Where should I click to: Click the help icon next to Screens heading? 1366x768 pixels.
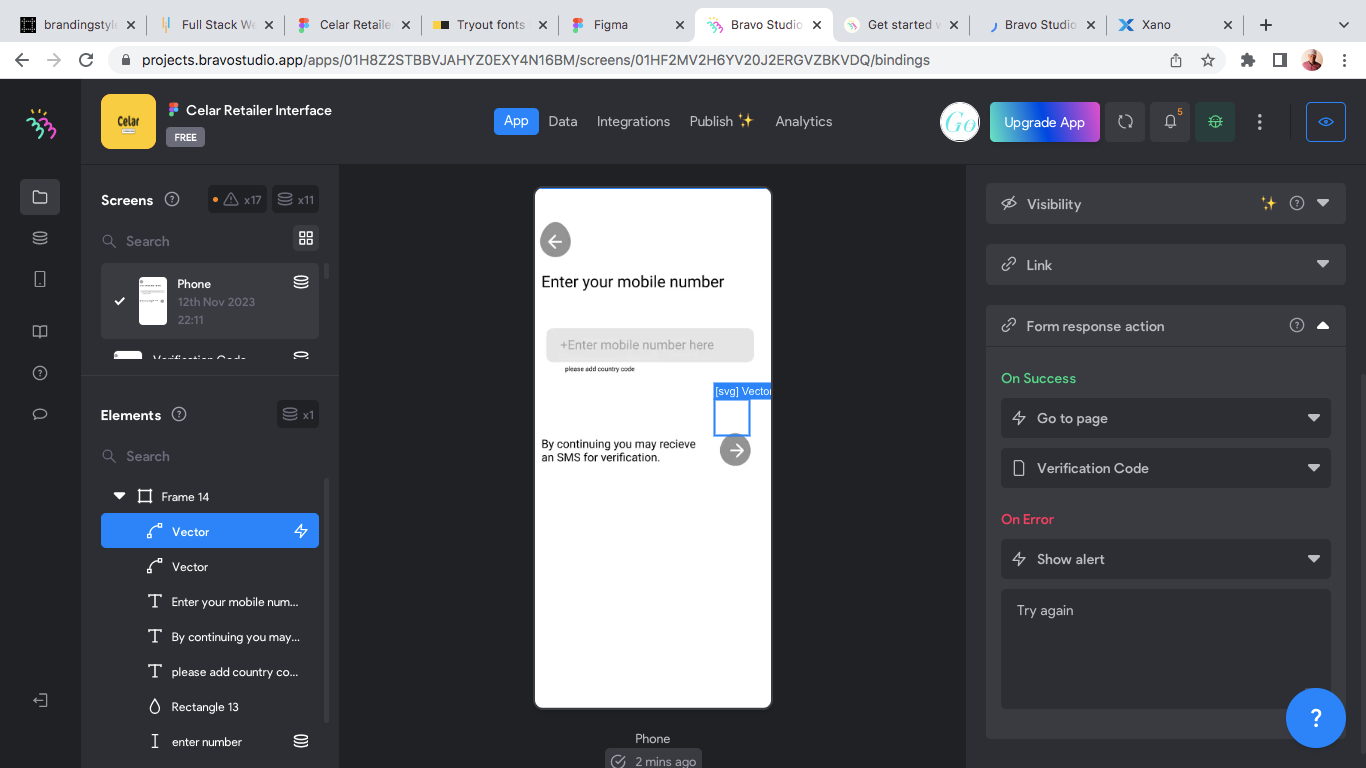pyautogui.click(x=172, y=199)
